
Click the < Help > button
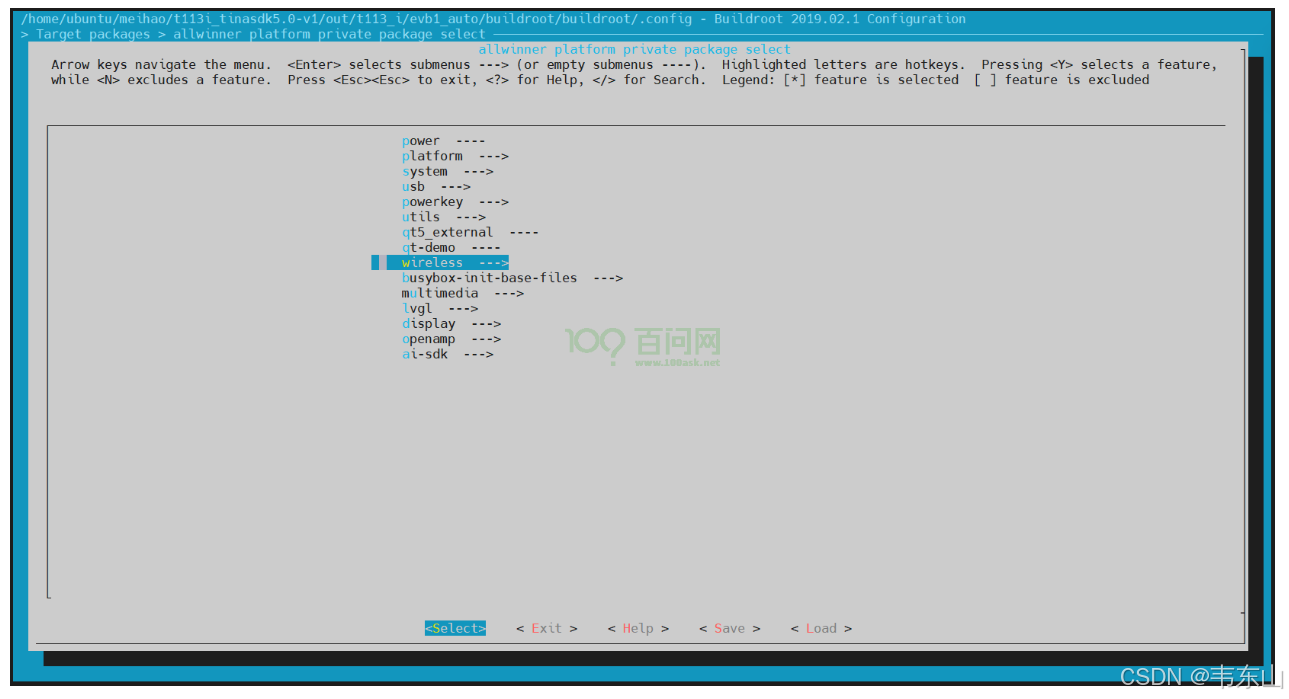pos(638,628)
